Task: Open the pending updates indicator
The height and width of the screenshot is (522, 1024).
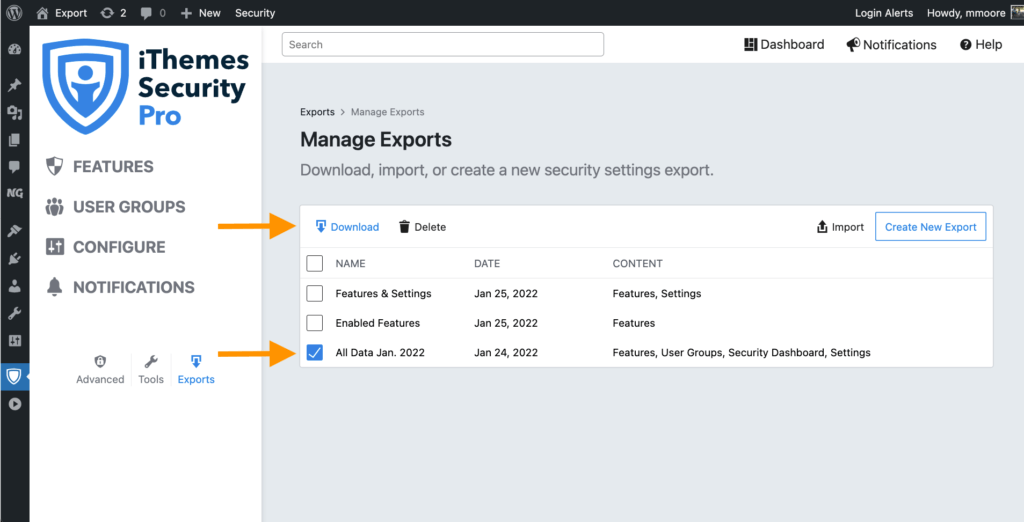Action: (114, 13)
